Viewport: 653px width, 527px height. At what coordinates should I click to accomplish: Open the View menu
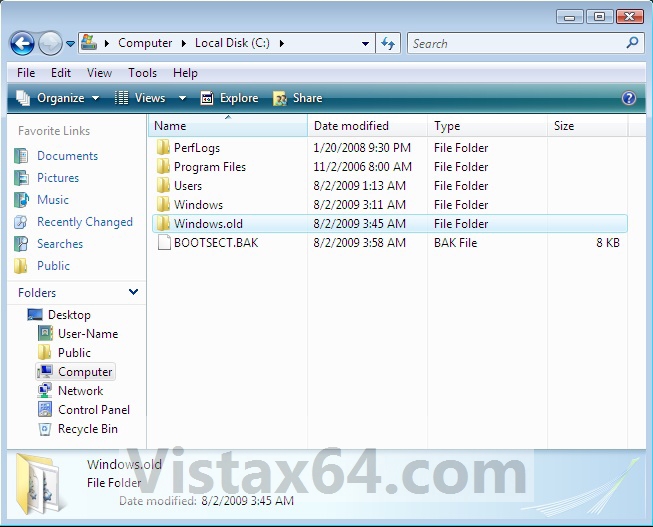99,73
